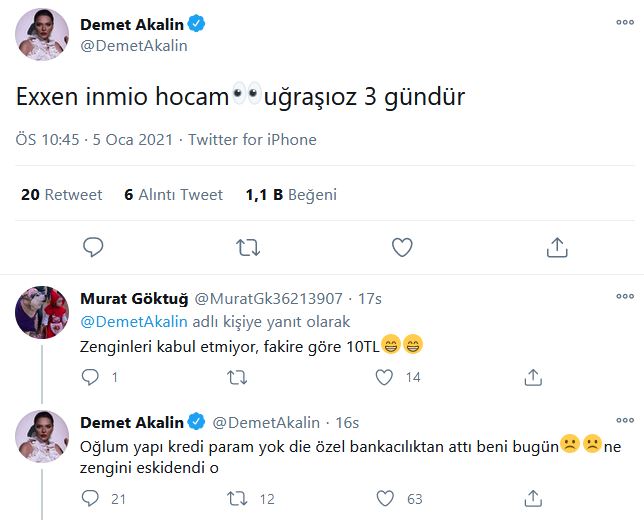Open more options on the main tweet
This screenshot has width=644, height=529.
[624, 21]
